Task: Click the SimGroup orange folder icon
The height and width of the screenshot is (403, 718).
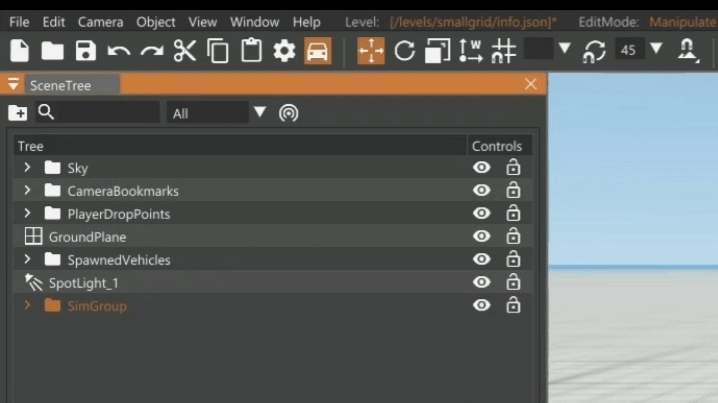Action: click(x=53, y=305)
